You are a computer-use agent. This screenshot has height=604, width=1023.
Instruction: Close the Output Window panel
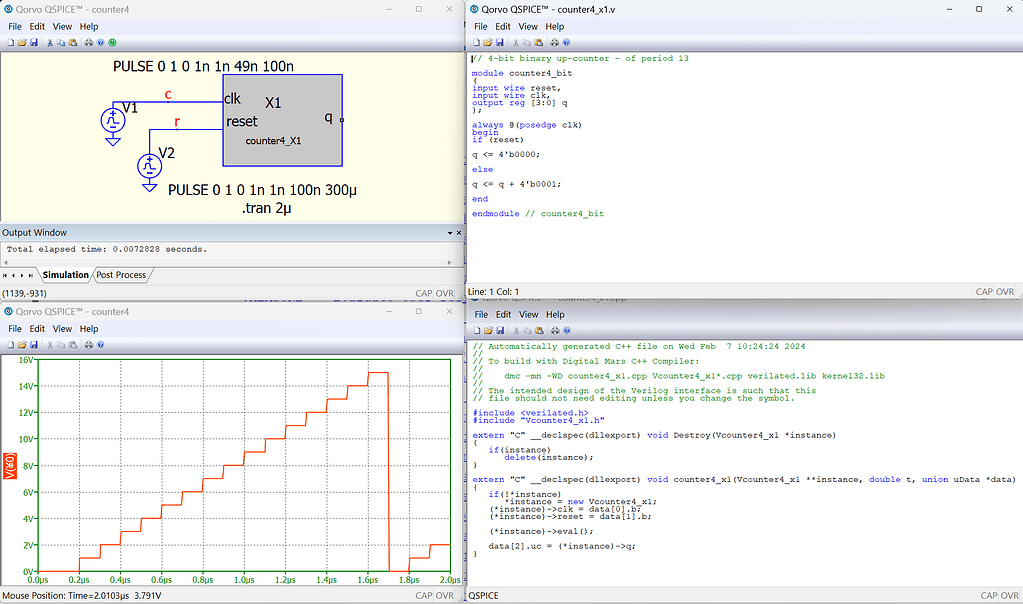coord(458,232)
